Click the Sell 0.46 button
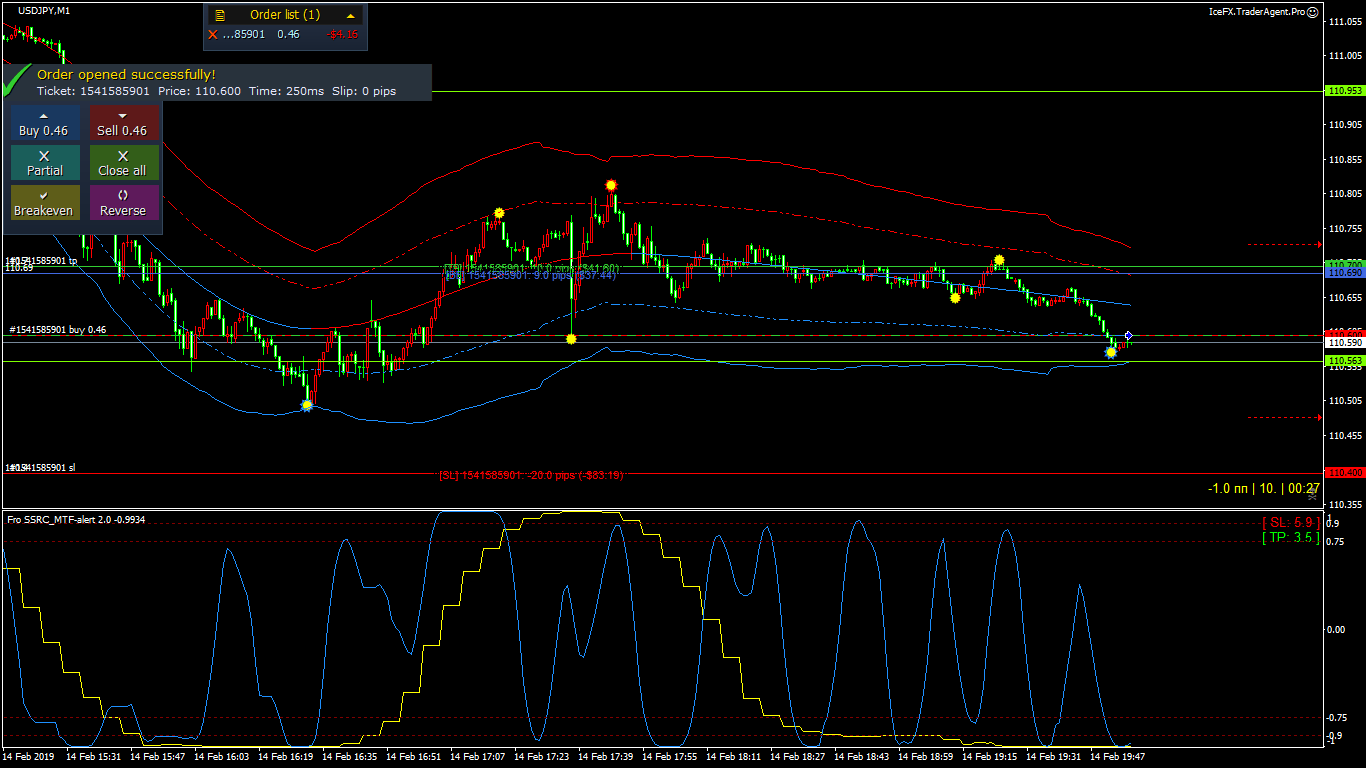Image resolution: width=1366 pixels, height=768 pixels. [x=123, y=123]
